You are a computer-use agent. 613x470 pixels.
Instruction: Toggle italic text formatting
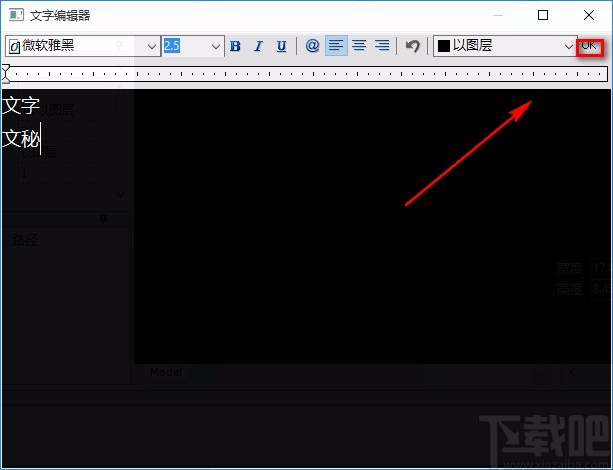click(258, 46)
